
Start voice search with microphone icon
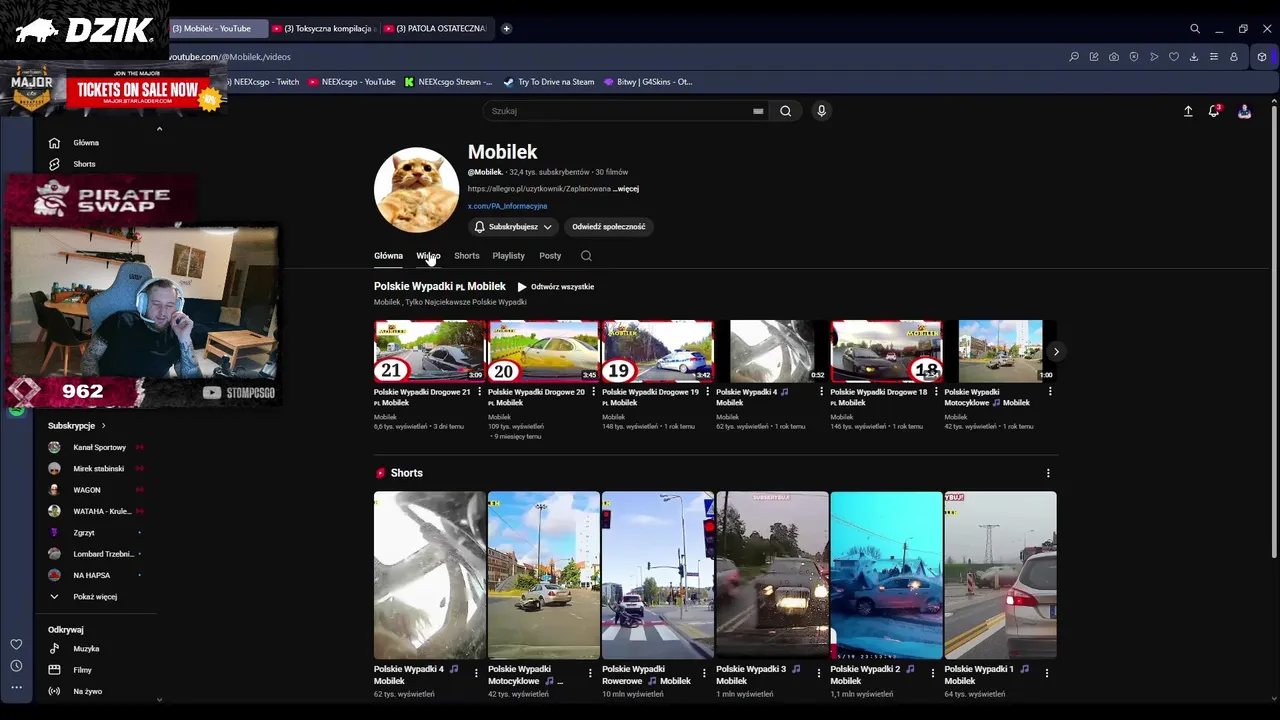821,111
